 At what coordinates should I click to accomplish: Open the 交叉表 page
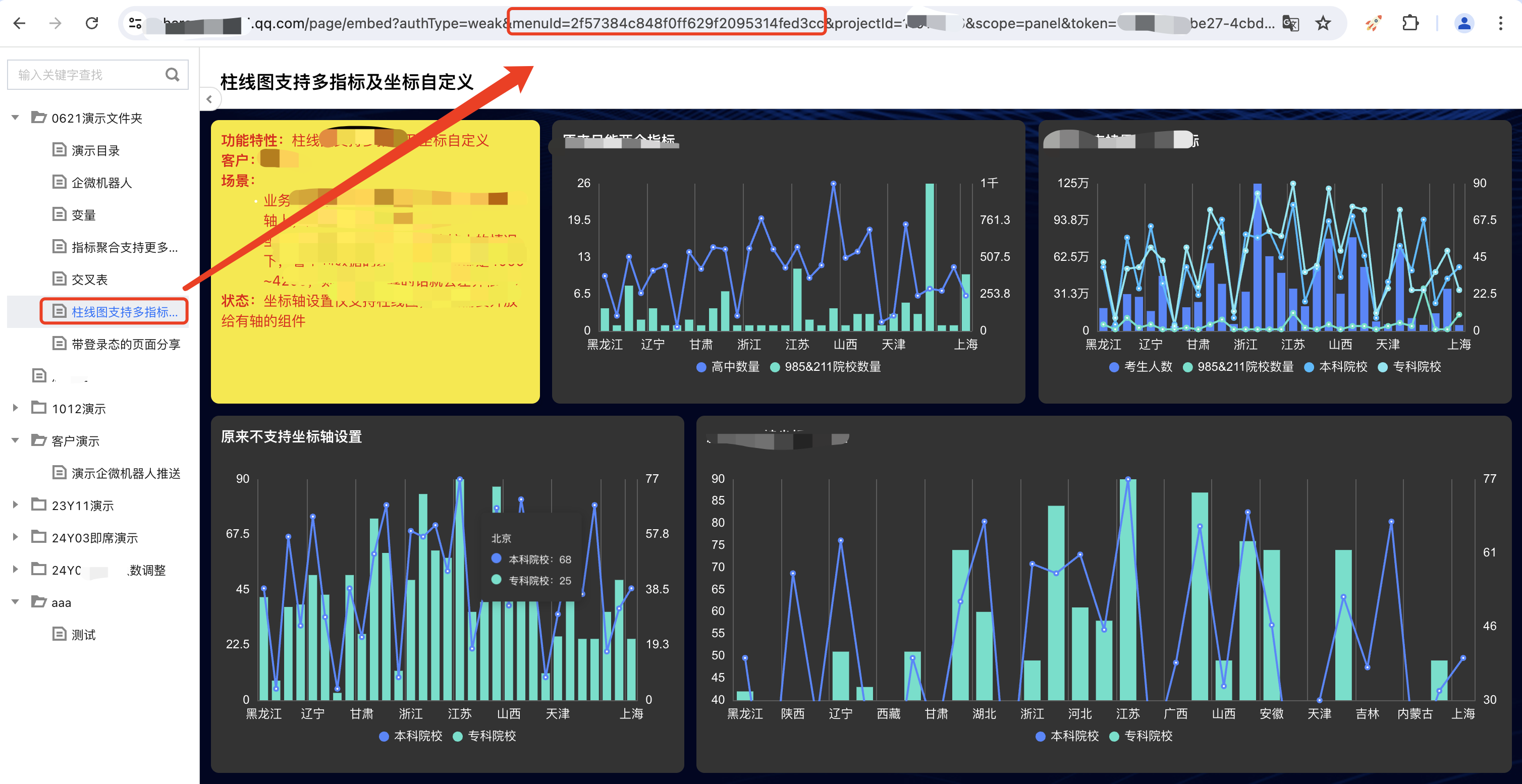pyautogui.click(x=89, y=279)
